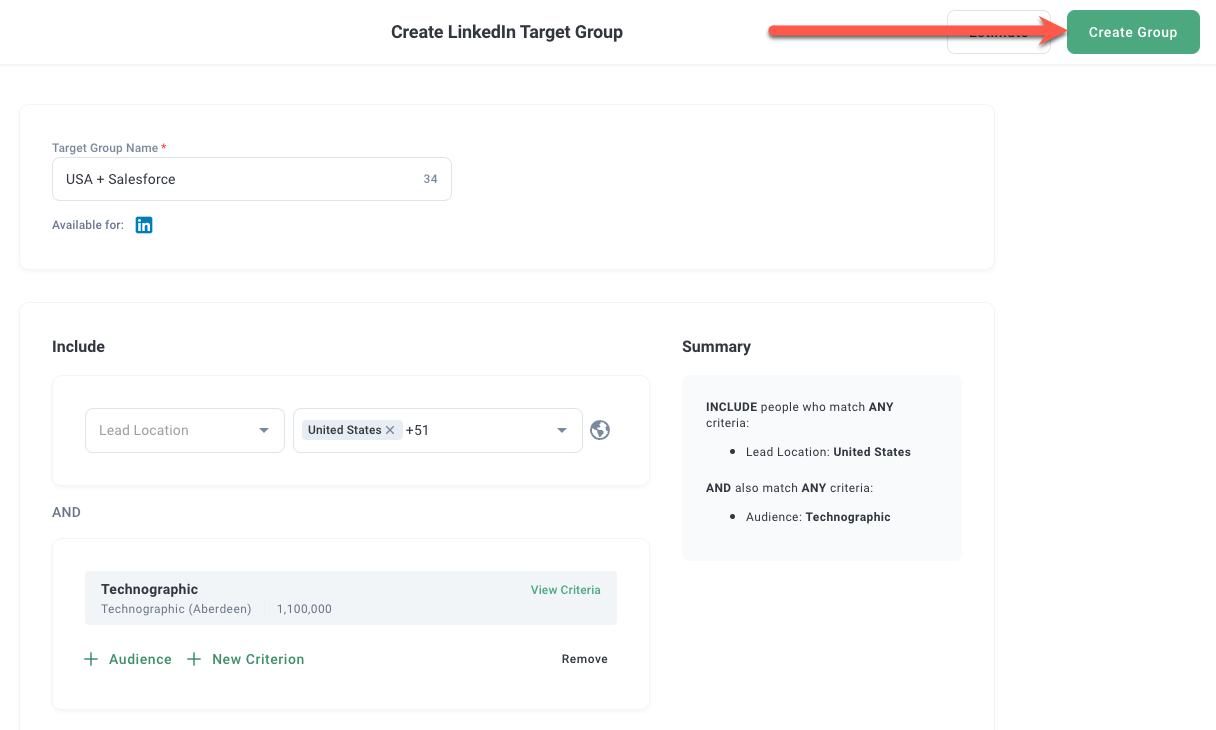
Task: Click the globe icon next to locations
Action: [600, 430]
